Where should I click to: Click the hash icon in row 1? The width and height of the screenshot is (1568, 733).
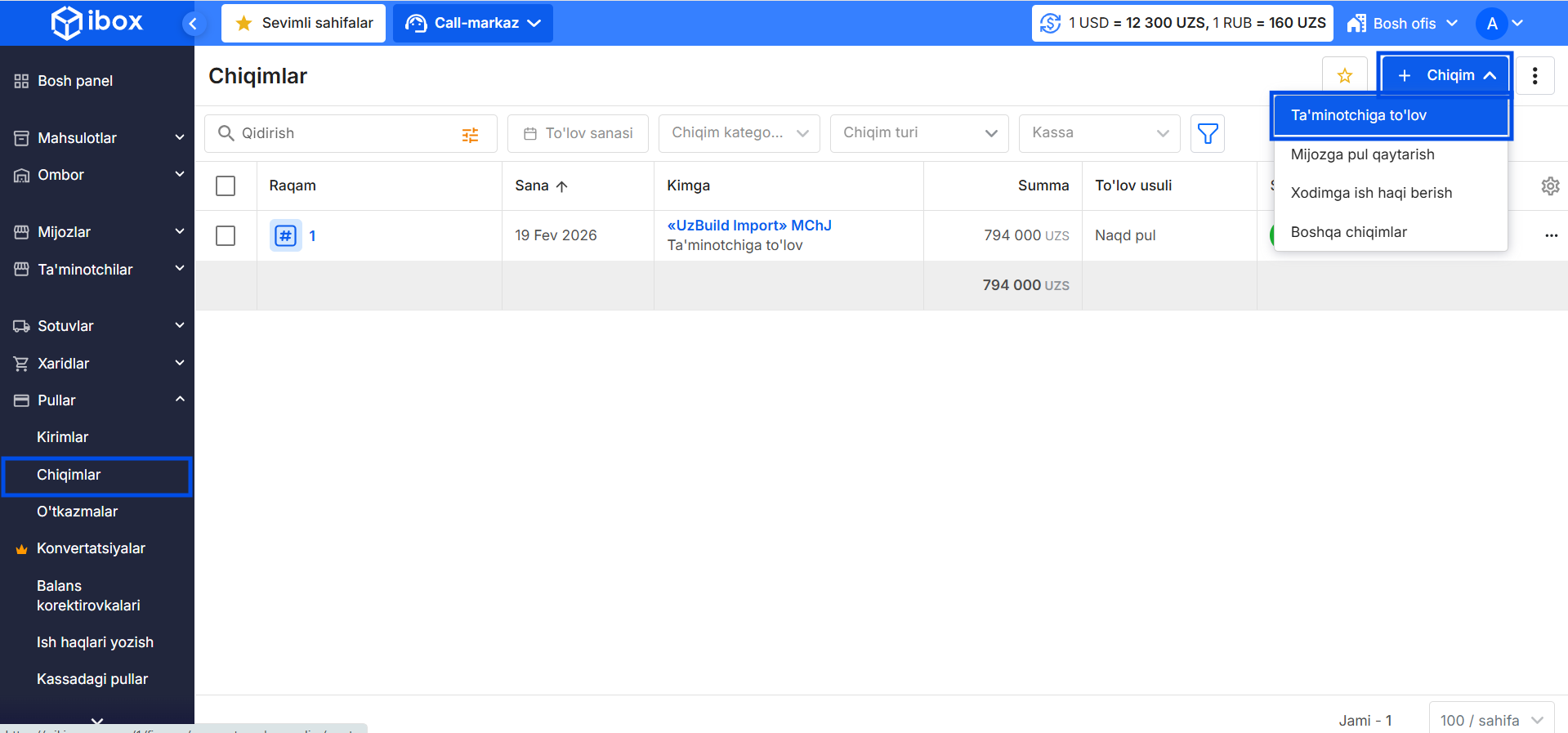(x=285, y=236)
